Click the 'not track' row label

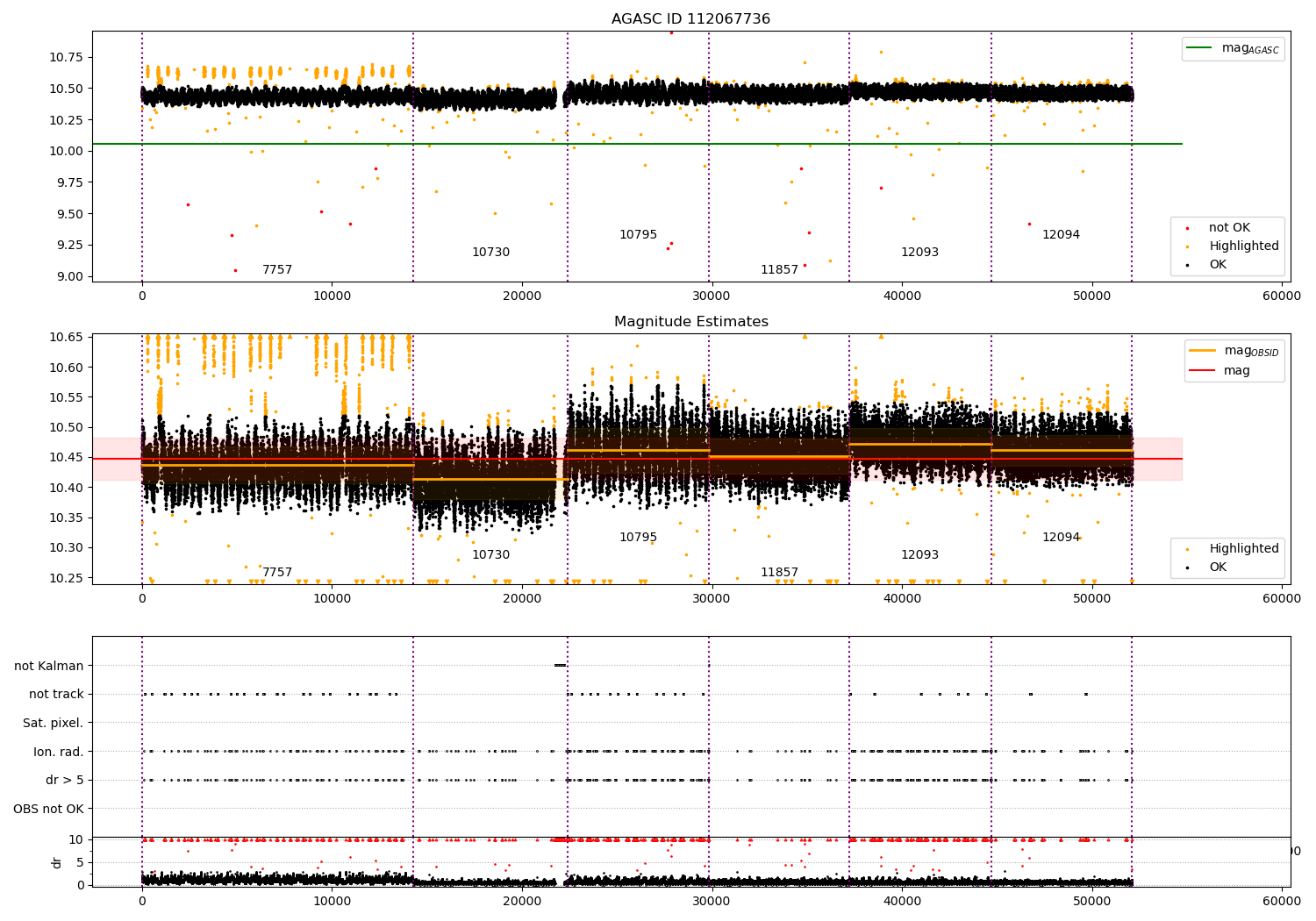[56, 695]
